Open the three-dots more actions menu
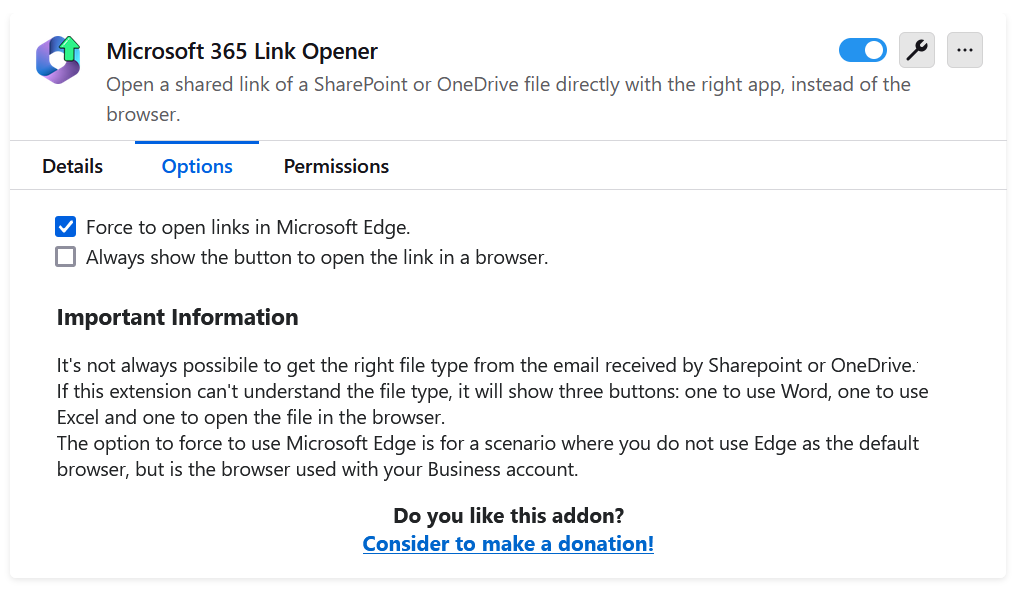 click(964, 50)
